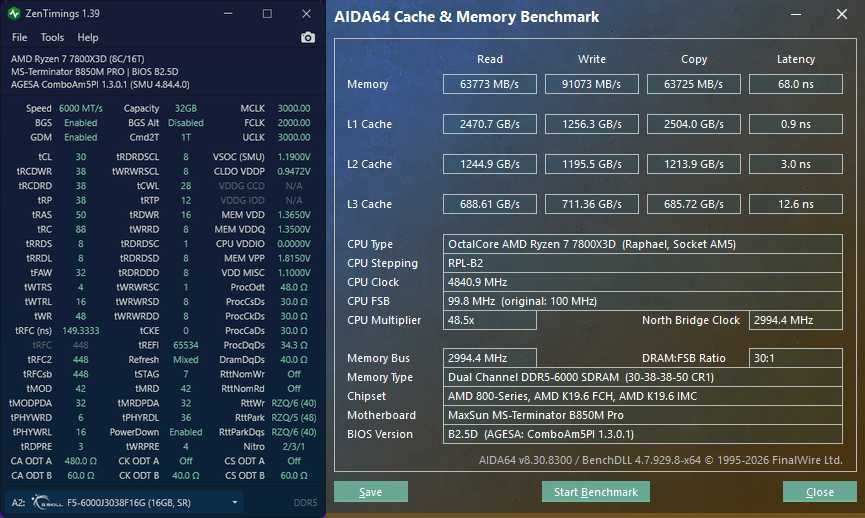This screenshot has height=518, width=865.
Task: Click the L2 Cache Latency 3.0 ns field
Action: 796,164
